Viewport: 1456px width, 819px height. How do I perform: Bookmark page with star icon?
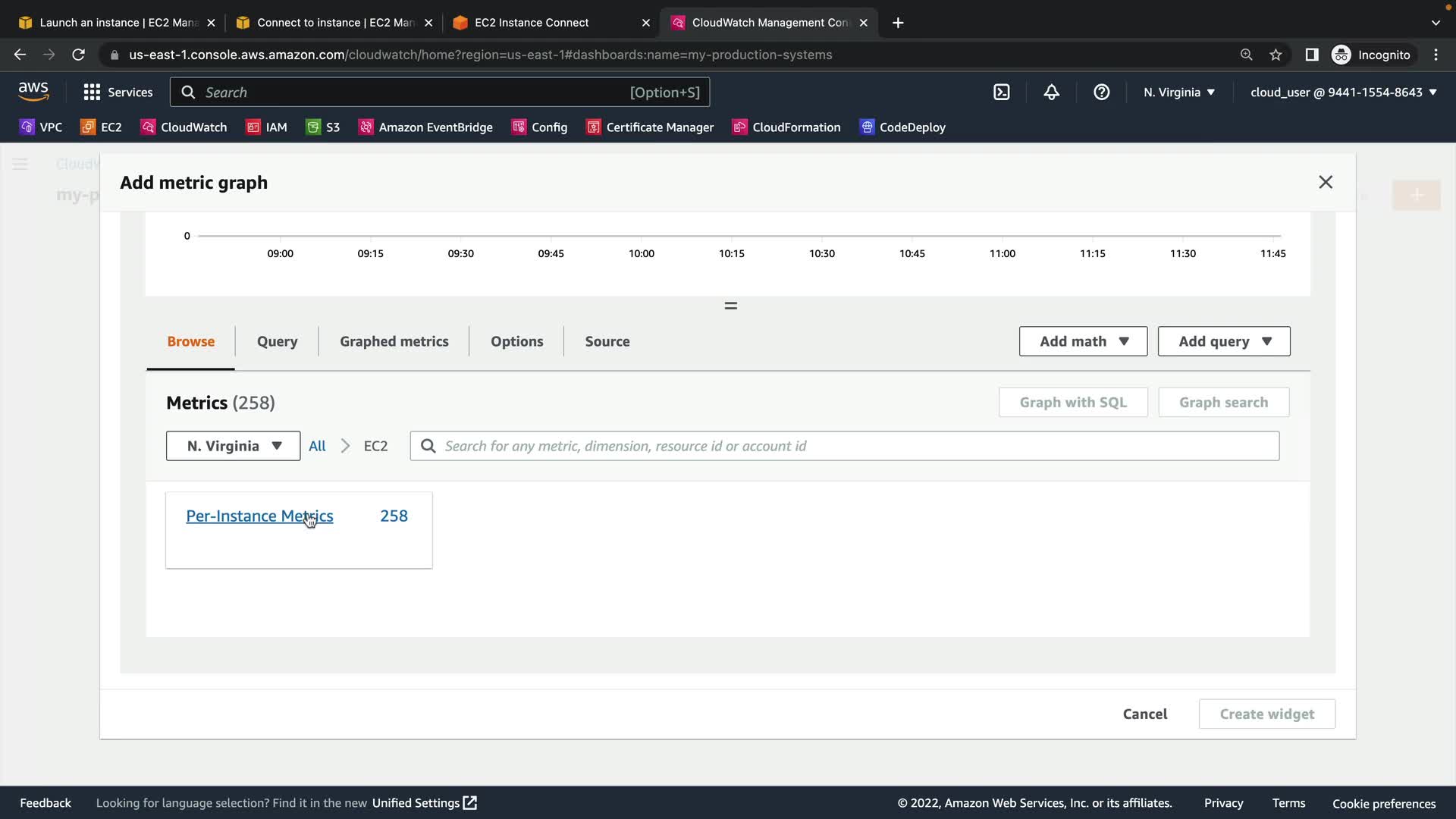coord(1276,55)
